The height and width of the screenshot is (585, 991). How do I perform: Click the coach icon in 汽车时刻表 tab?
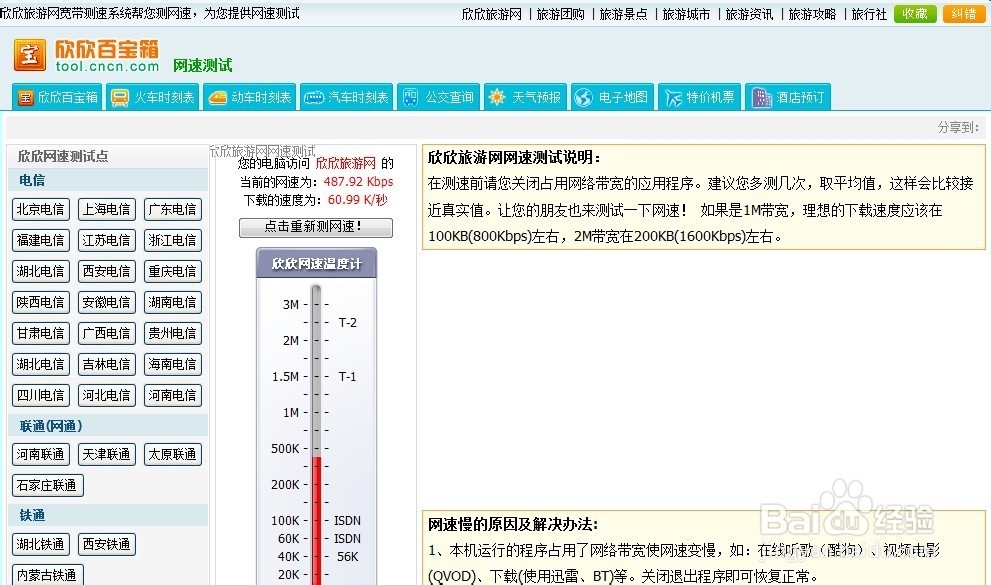point(313,98)
